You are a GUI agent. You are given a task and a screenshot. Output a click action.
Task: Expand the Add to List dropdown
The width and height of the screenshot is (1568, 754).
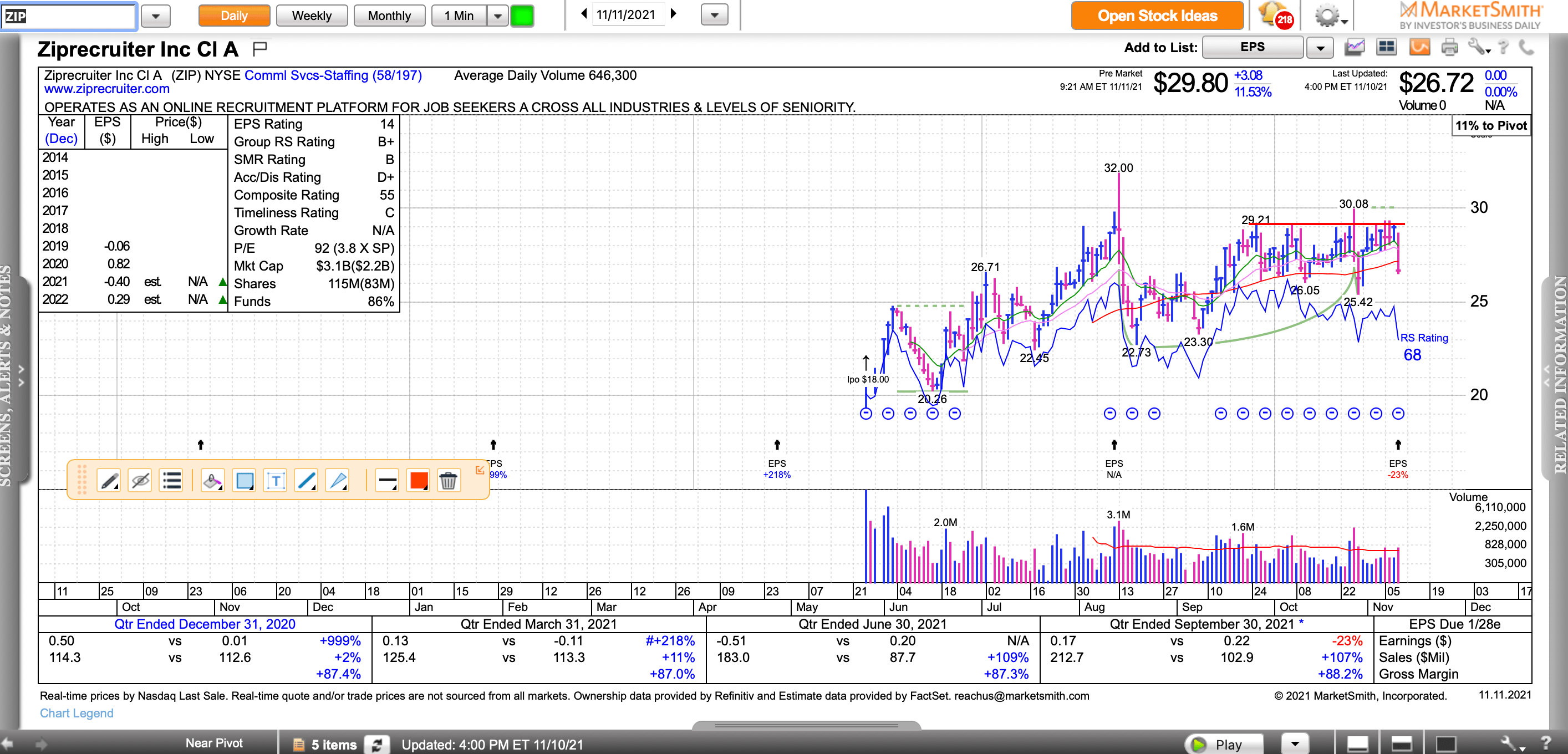(1320, 48)
